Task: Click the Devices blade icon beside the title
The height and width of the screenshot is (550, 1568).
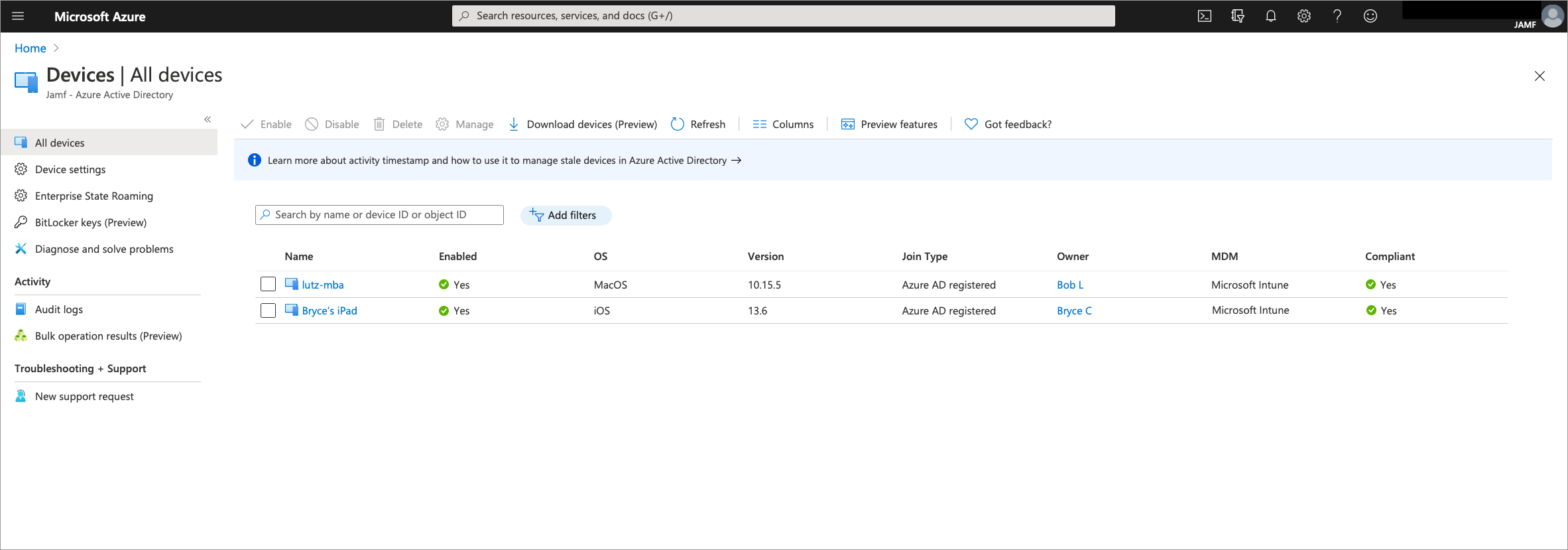Action: [27, 82]
